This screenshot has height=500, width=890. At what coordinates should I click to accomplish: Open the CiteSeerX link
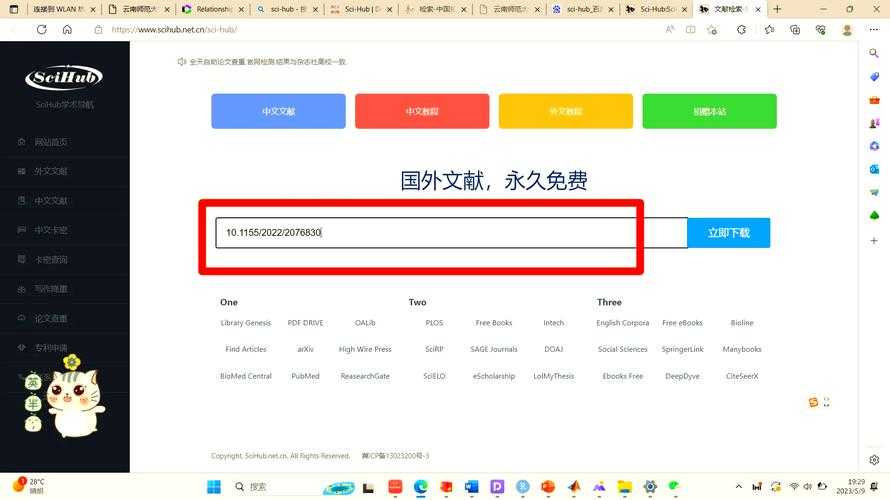point(742,376)
